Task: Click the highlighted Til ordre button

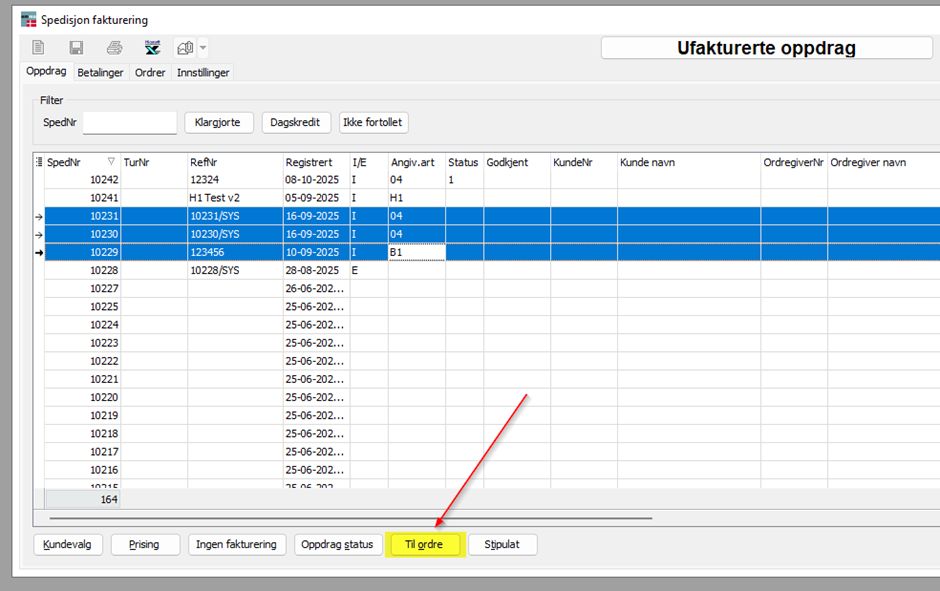Action: [424, 544]
